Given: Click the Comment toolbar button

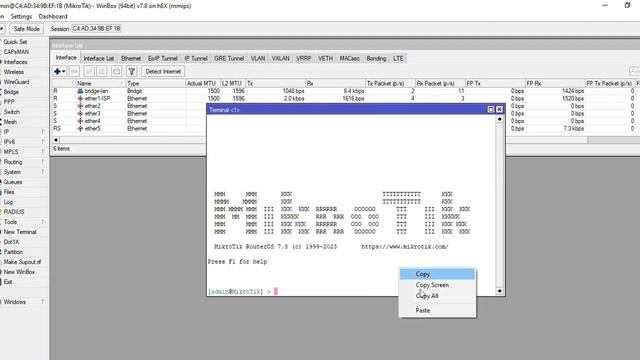Looking at the screenshot, I should (x=116, y=71).
